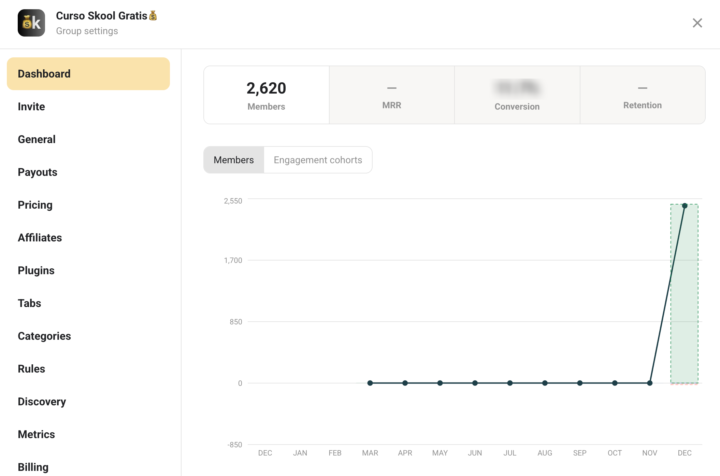The width and height of the screenshot is (720, 476).
Task: Click the 1,700 y-axis label
Action: [x=233, y=260]
